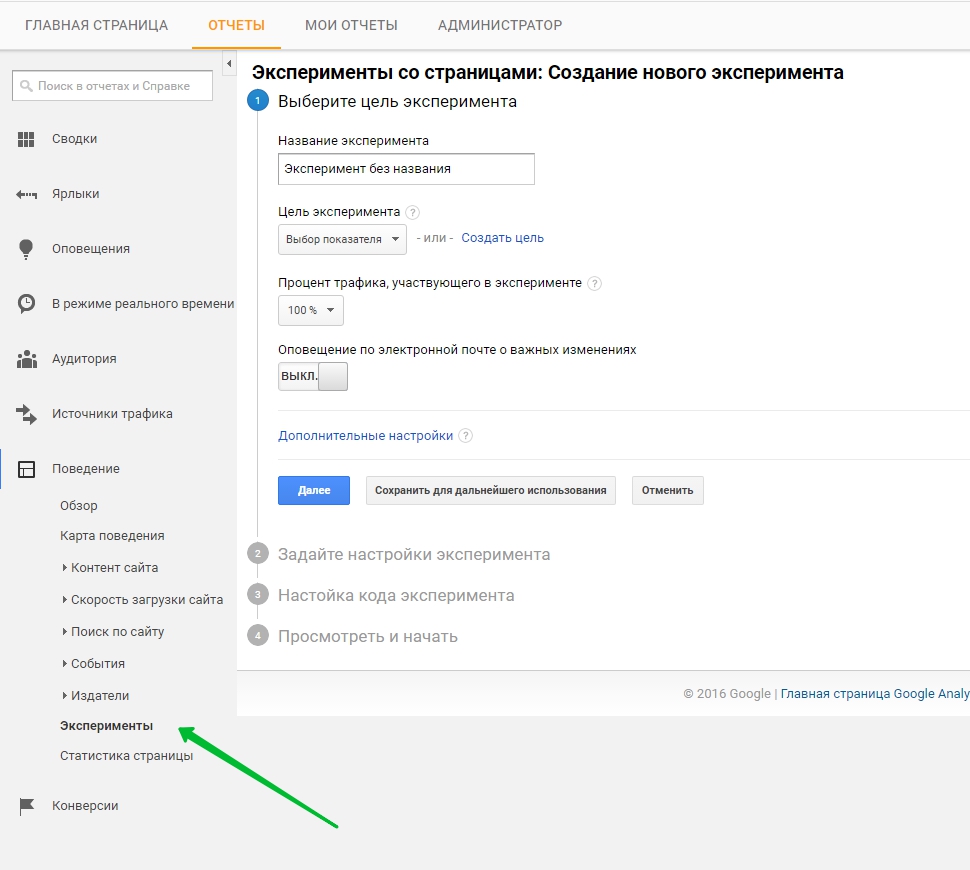Click the Конверсии flag icon
The height and width of the screenshot is (870, 970).
[27, 806]
